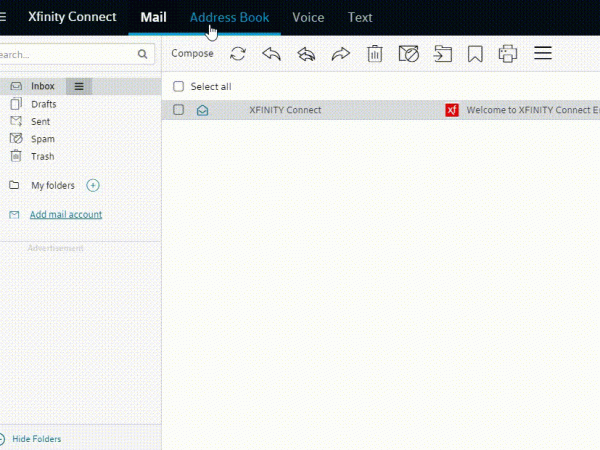Open the Voice tab
The image size is (600, 450).
[308, 17]
